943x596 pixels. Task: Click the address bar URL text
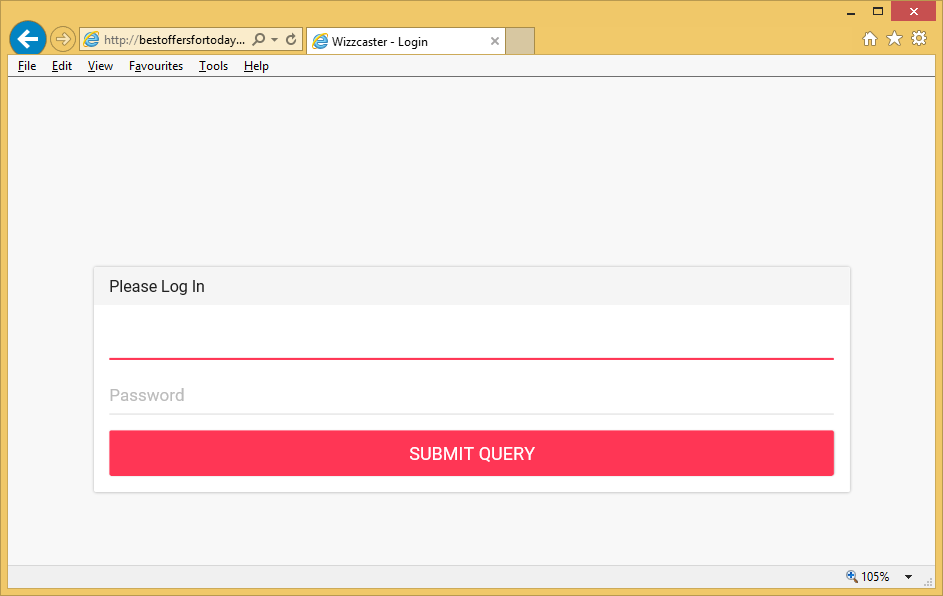point(174,40)
